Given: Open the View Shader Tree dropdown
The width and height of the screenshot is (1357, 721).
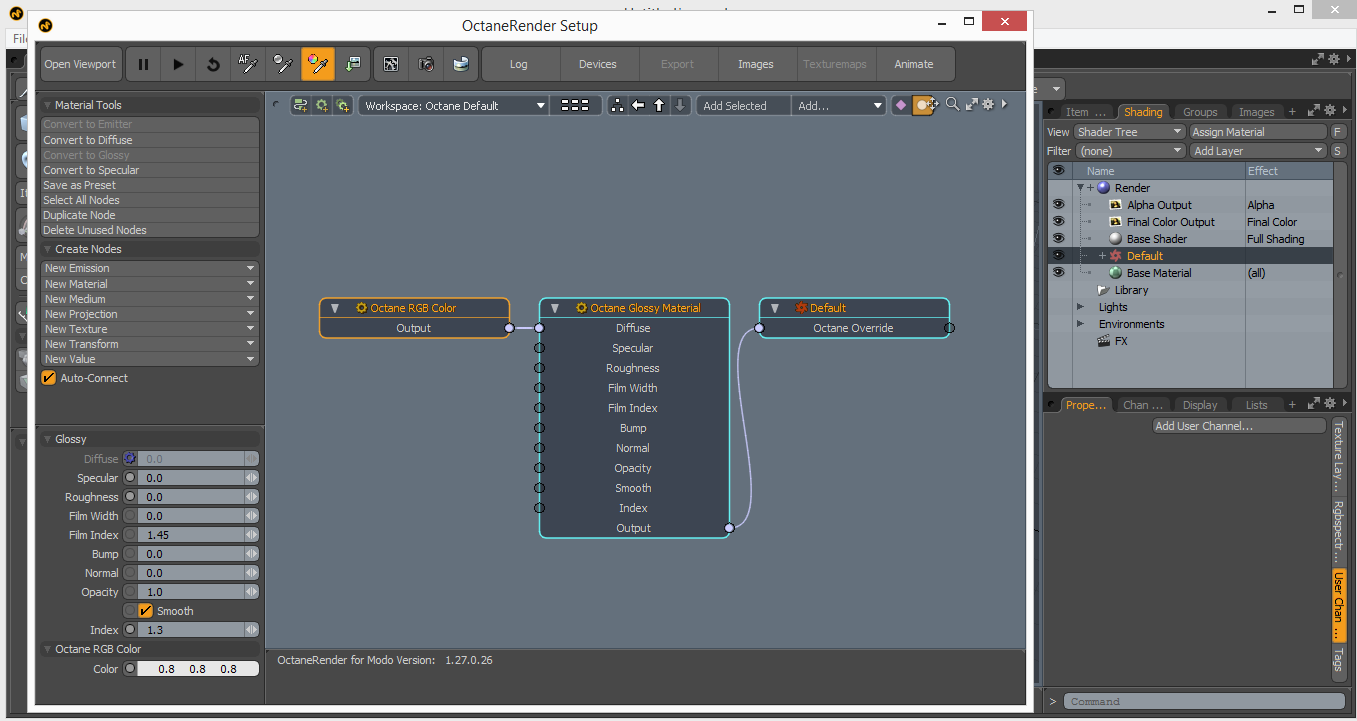Looking at the screenshot, I should (x=1130, y=132).
